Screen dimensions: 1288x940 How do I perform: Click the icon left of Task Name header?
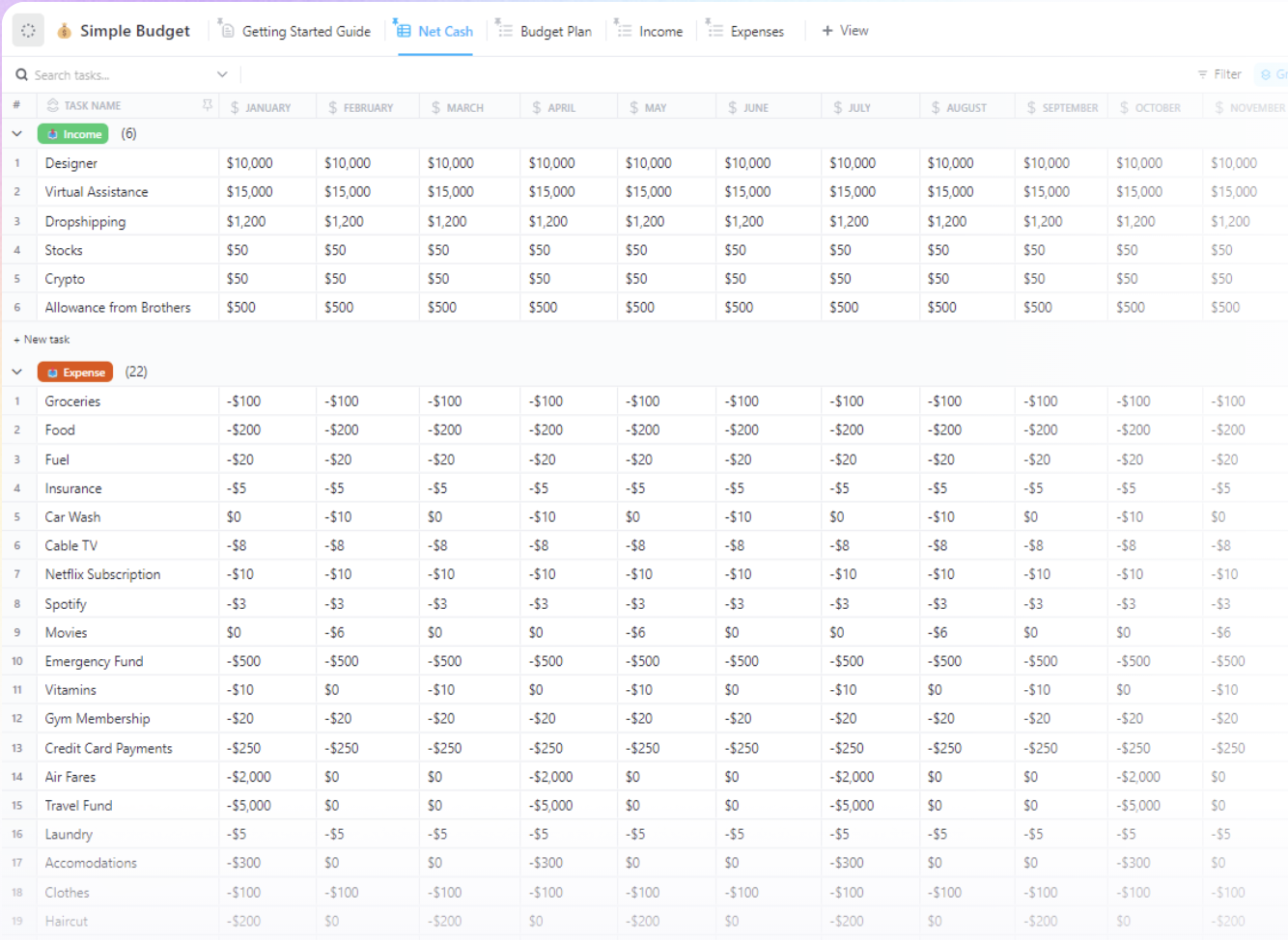53,105
